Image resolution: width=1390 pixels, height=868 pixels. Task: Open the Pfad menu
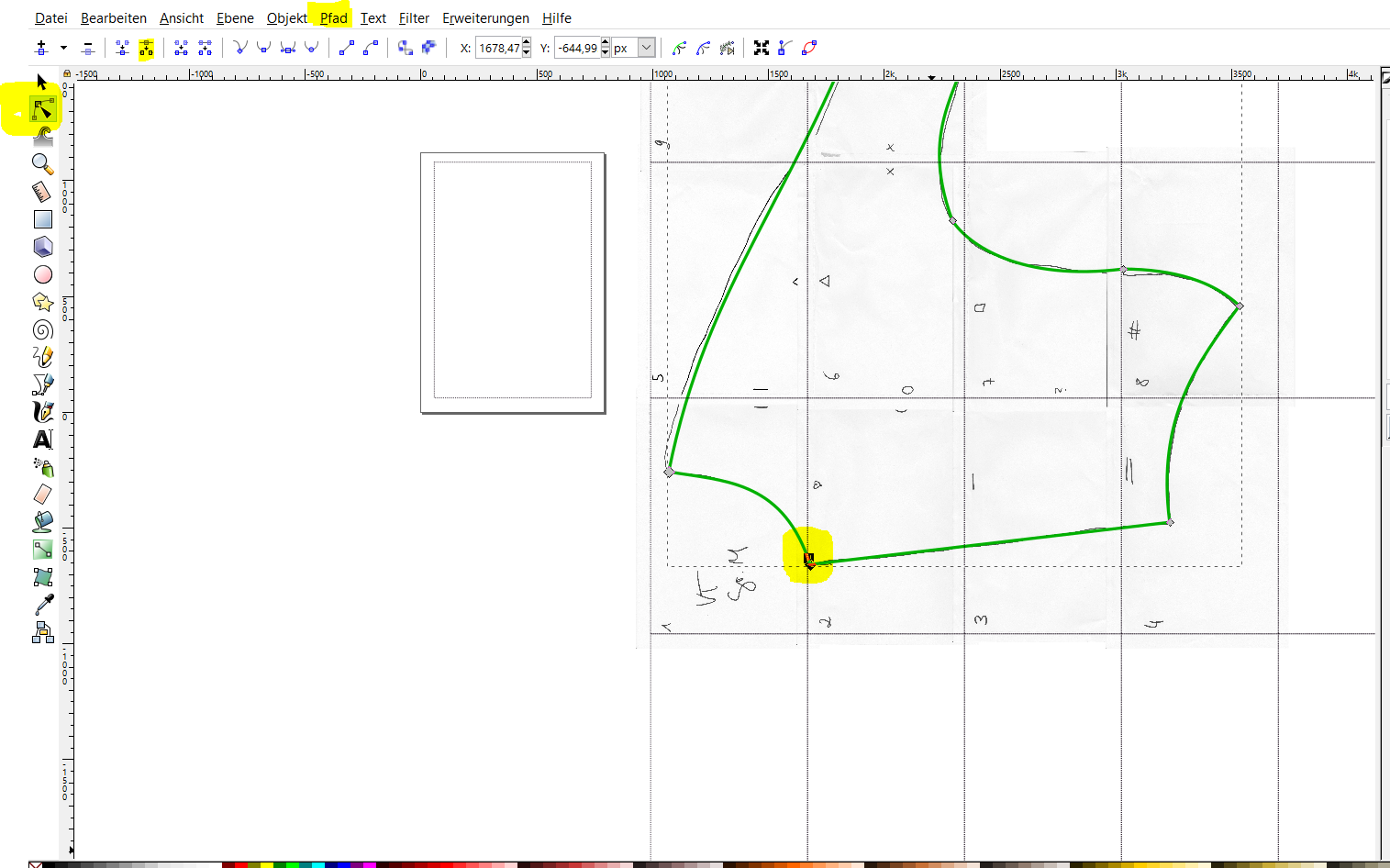pos(333,18)
